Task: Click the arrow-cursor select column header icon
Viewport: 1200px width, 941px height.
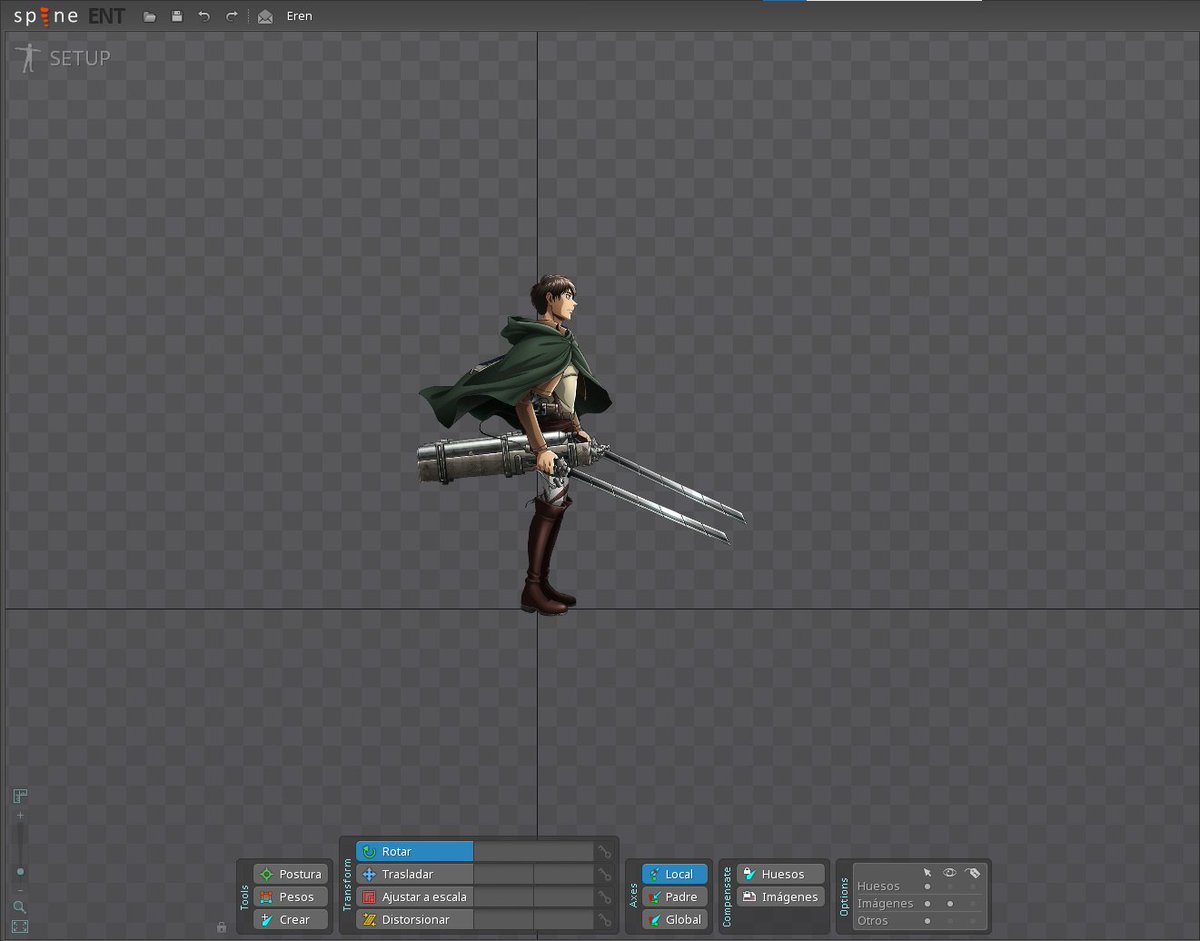Action: pos(927,872)
